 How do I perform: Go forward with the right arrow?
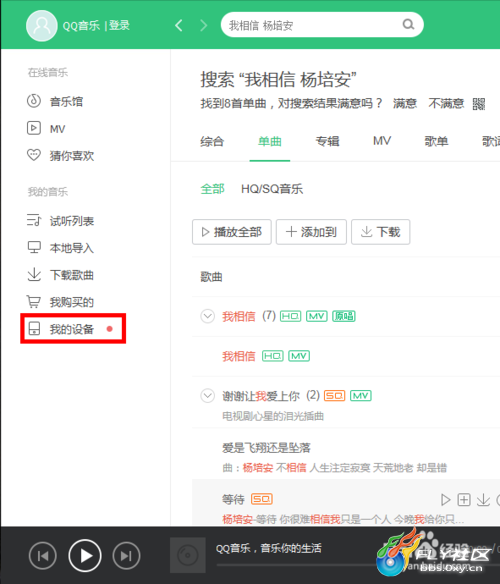click(203, 25)
